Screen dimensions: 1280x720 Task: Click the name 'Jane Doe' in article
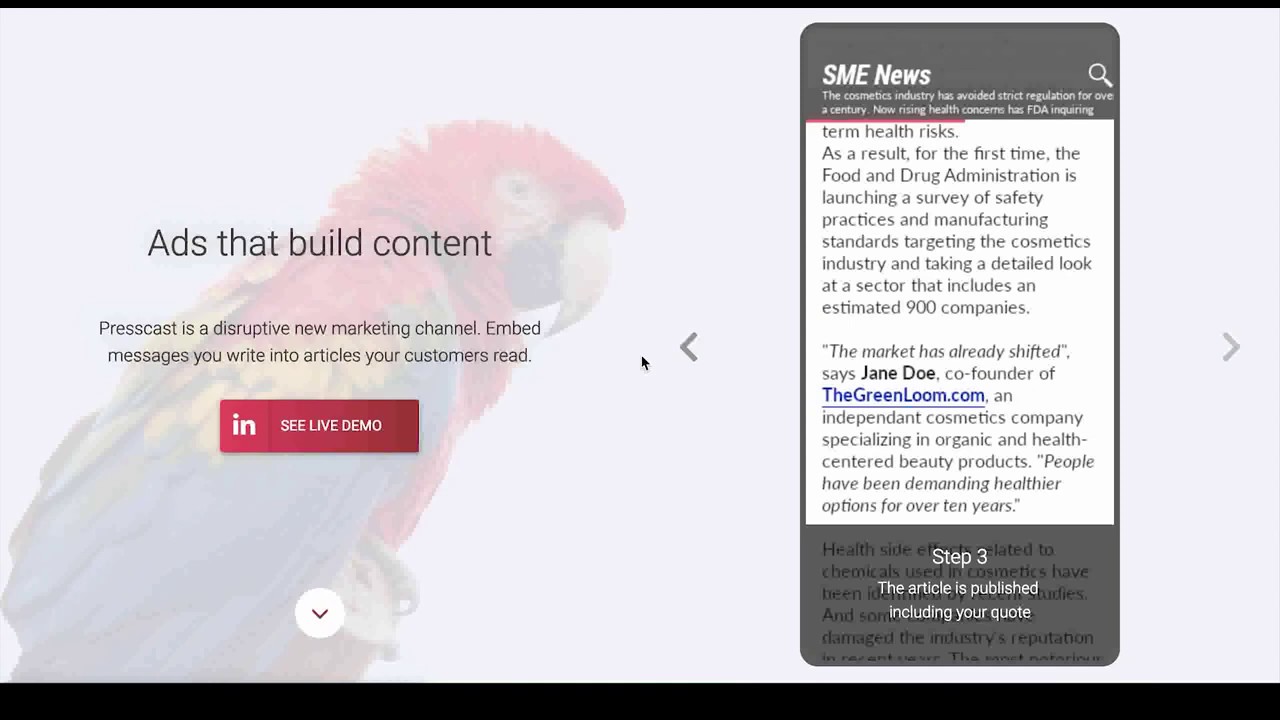click(x=898, y=373)
